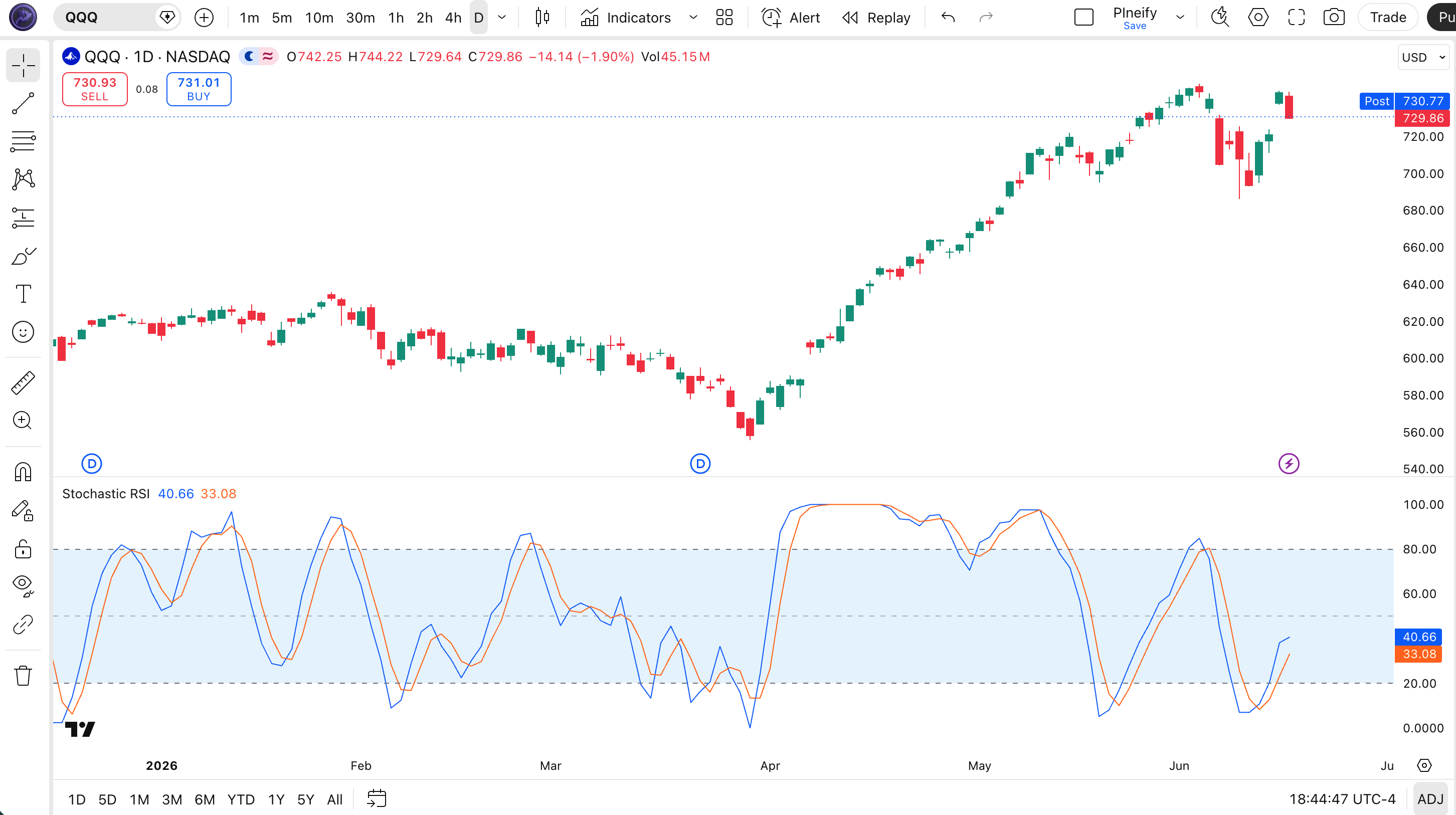Viewport: 1456px width, 815px height.
Task: Click the Trade button
Action: 1388,18
